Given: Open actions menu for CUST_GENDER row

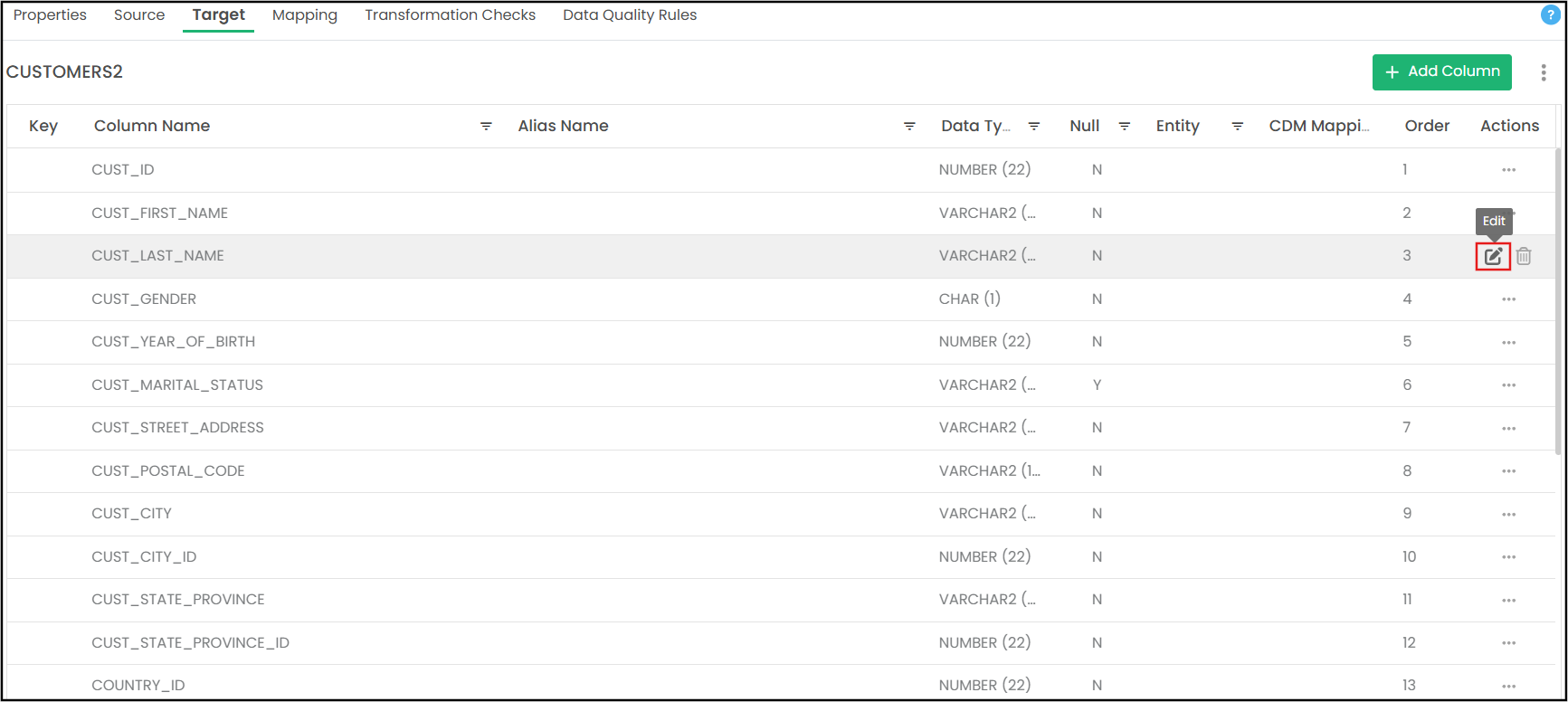Looking at the screenshot, I should point(1508,299).
